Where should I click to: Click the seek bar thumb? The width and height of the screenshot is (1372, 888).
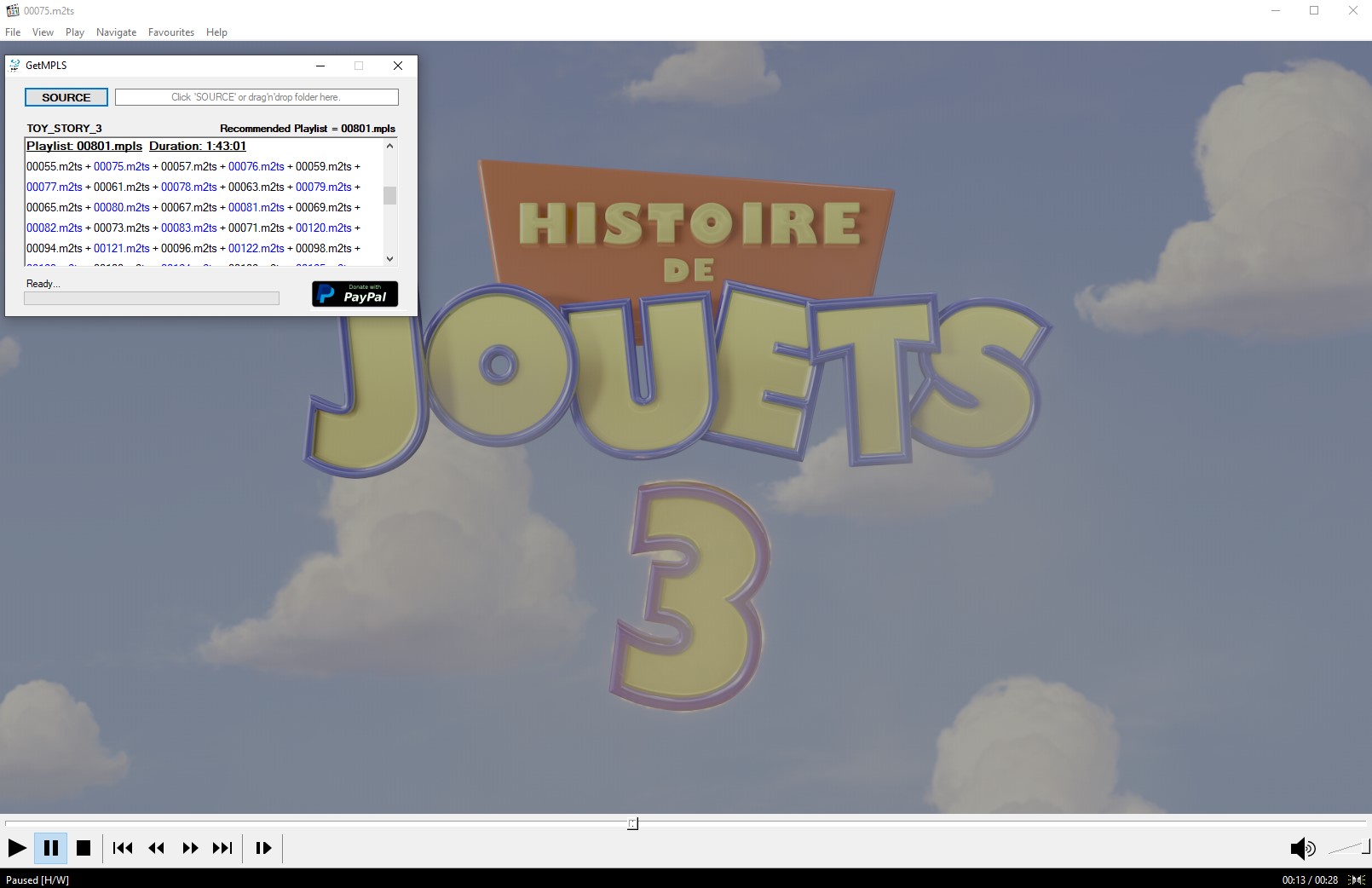pos(632,823)
